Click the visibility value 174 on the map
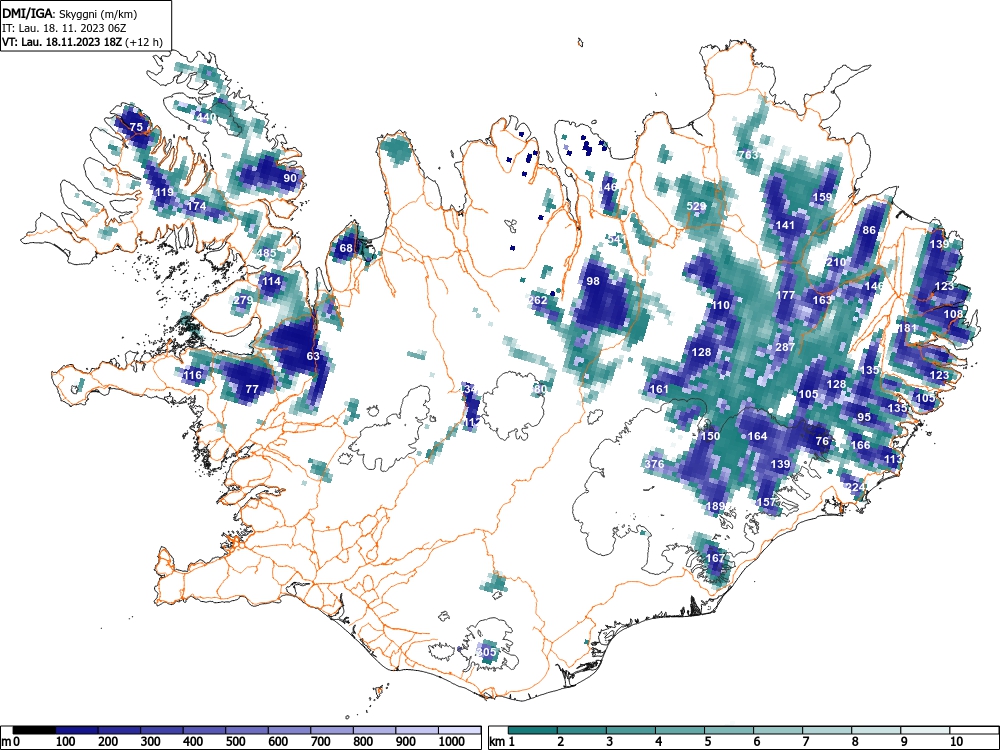This screenshot has width=1000, height=750. click(x=196, y=206)
